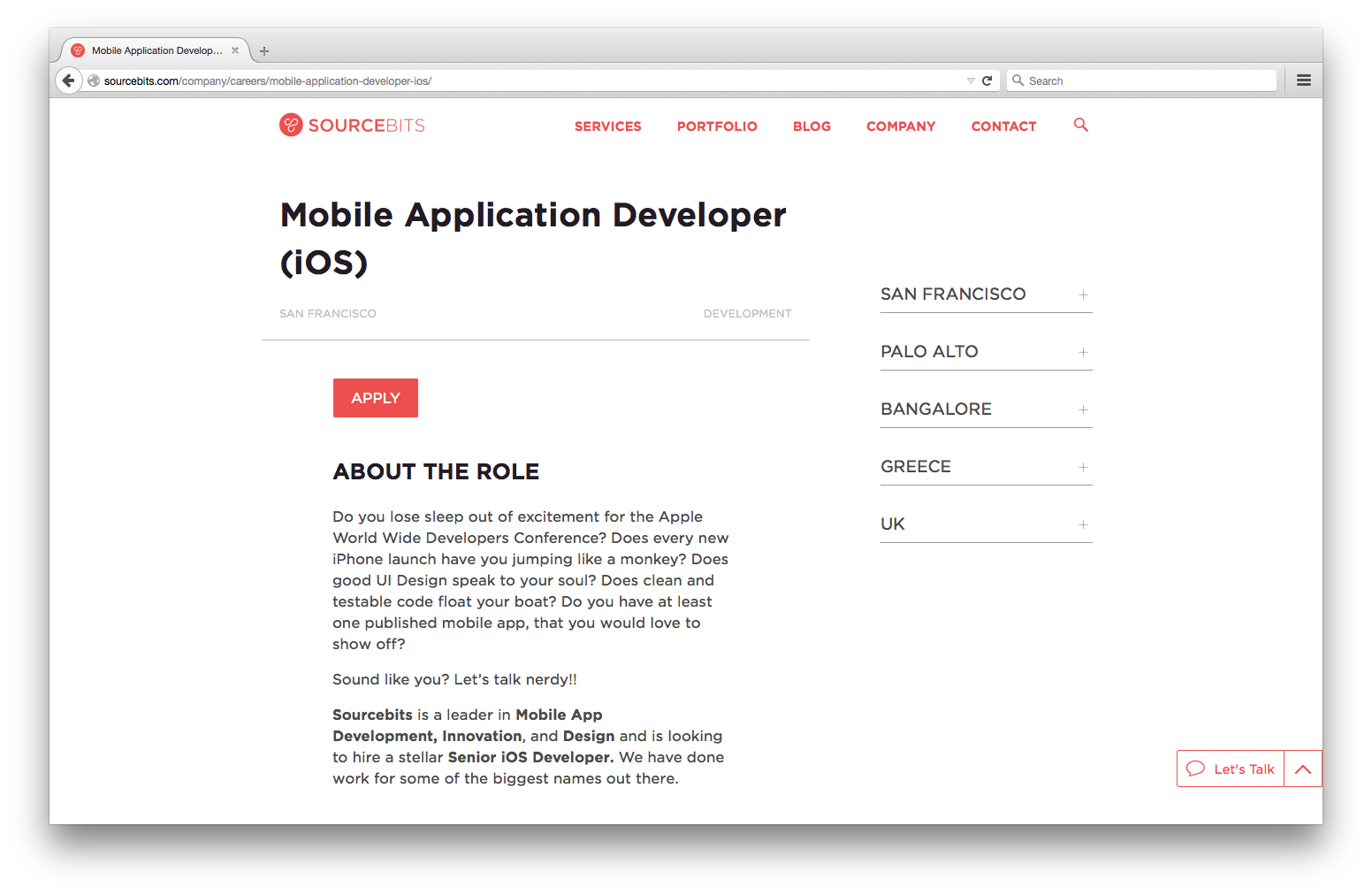Reload the page with the refresh icon
This screenshot has width=1372, height=895.
[987, 80]
